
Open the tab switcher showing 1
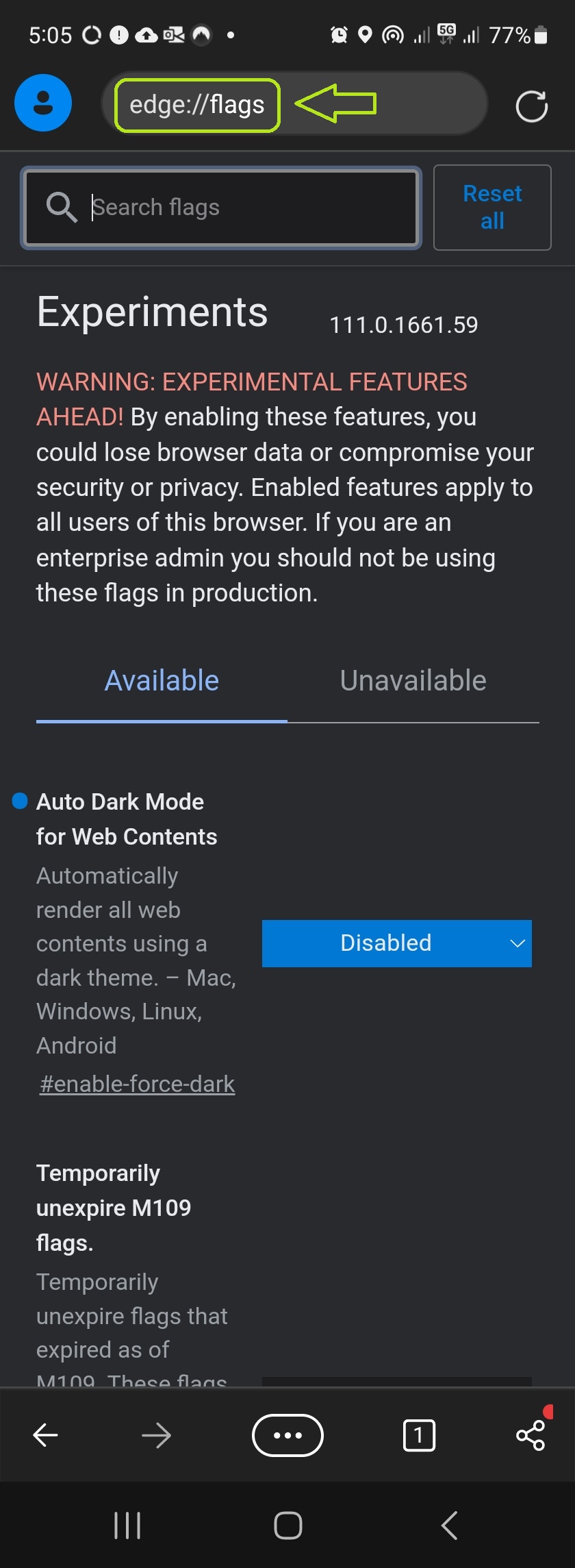tap(419, 1435)
